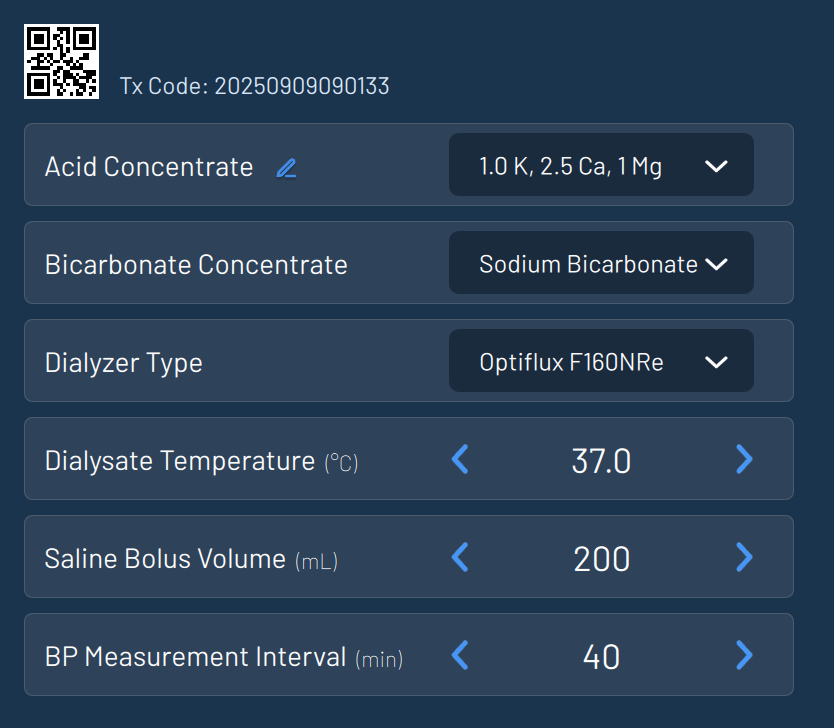834x728 pixels.
Task: Click the chevron next to Optiflux F160NRe
Action: (x=716, y=362)
